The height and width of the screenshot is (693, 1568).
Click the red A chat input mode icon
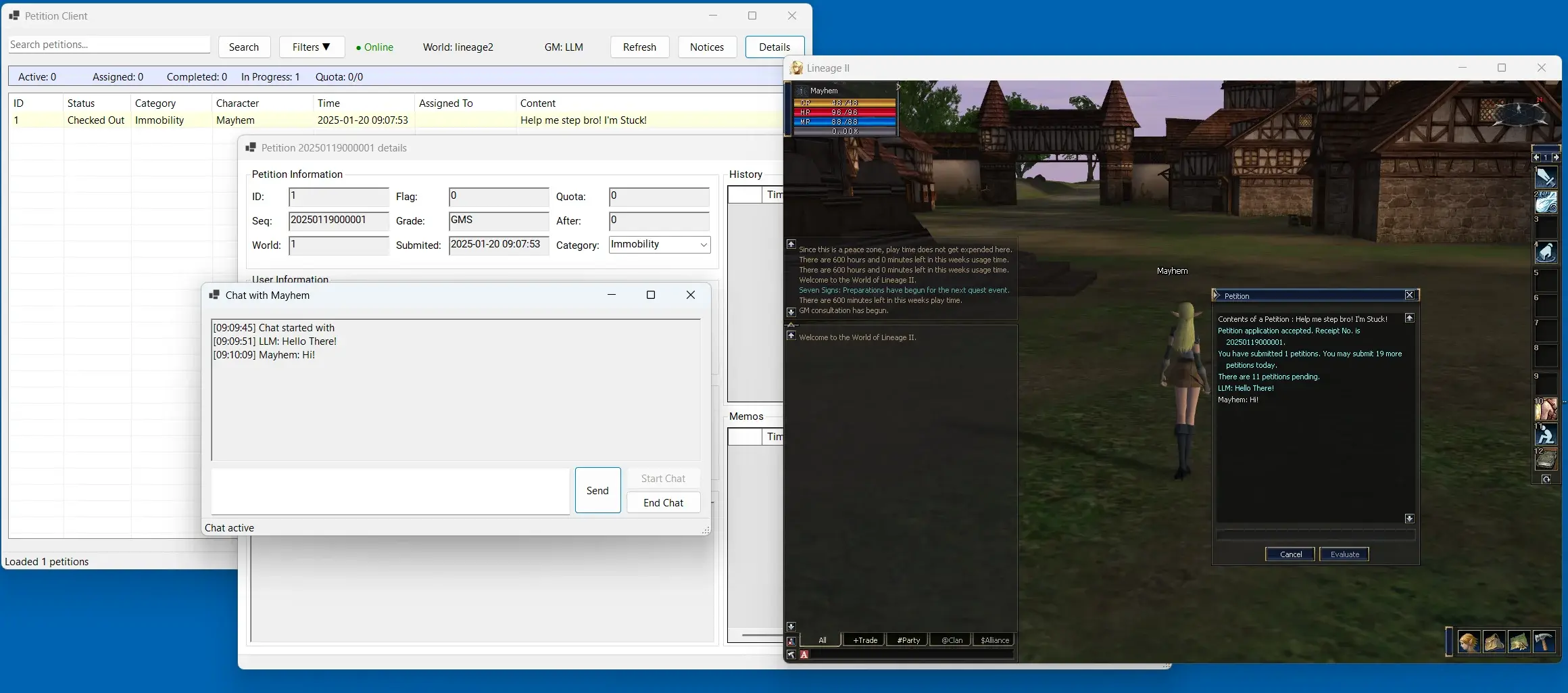[x=804, y=654]
